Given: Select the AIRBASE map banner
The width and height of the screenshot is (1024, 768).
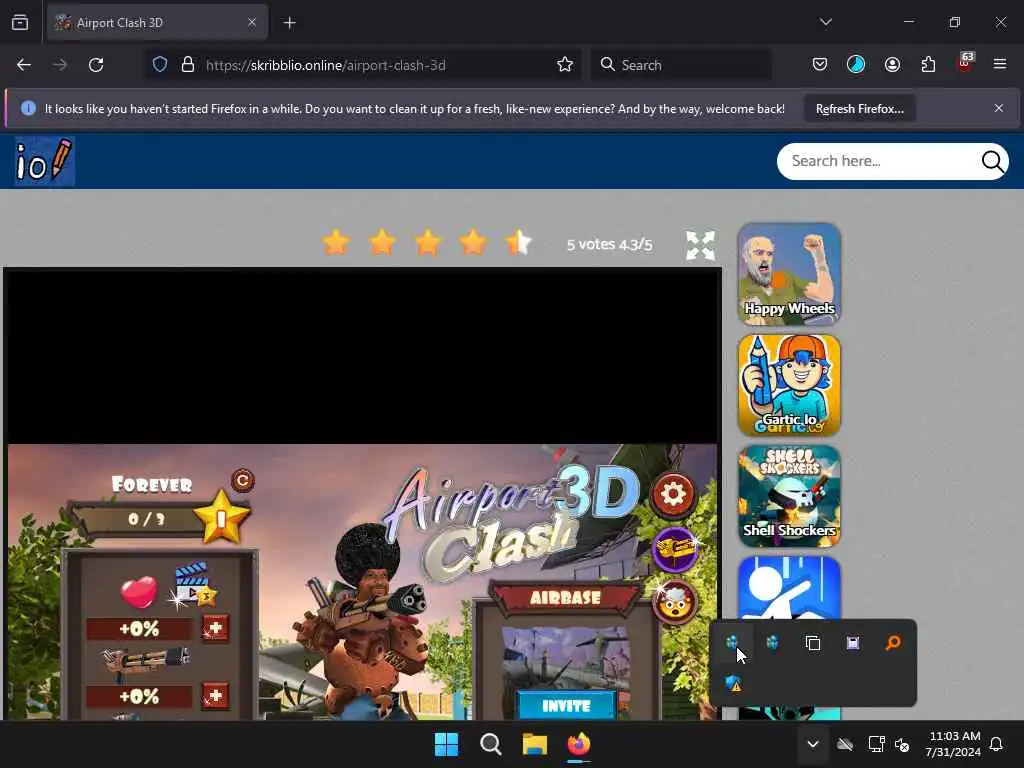Looking at the screenshot, I should tap(566, 598).
